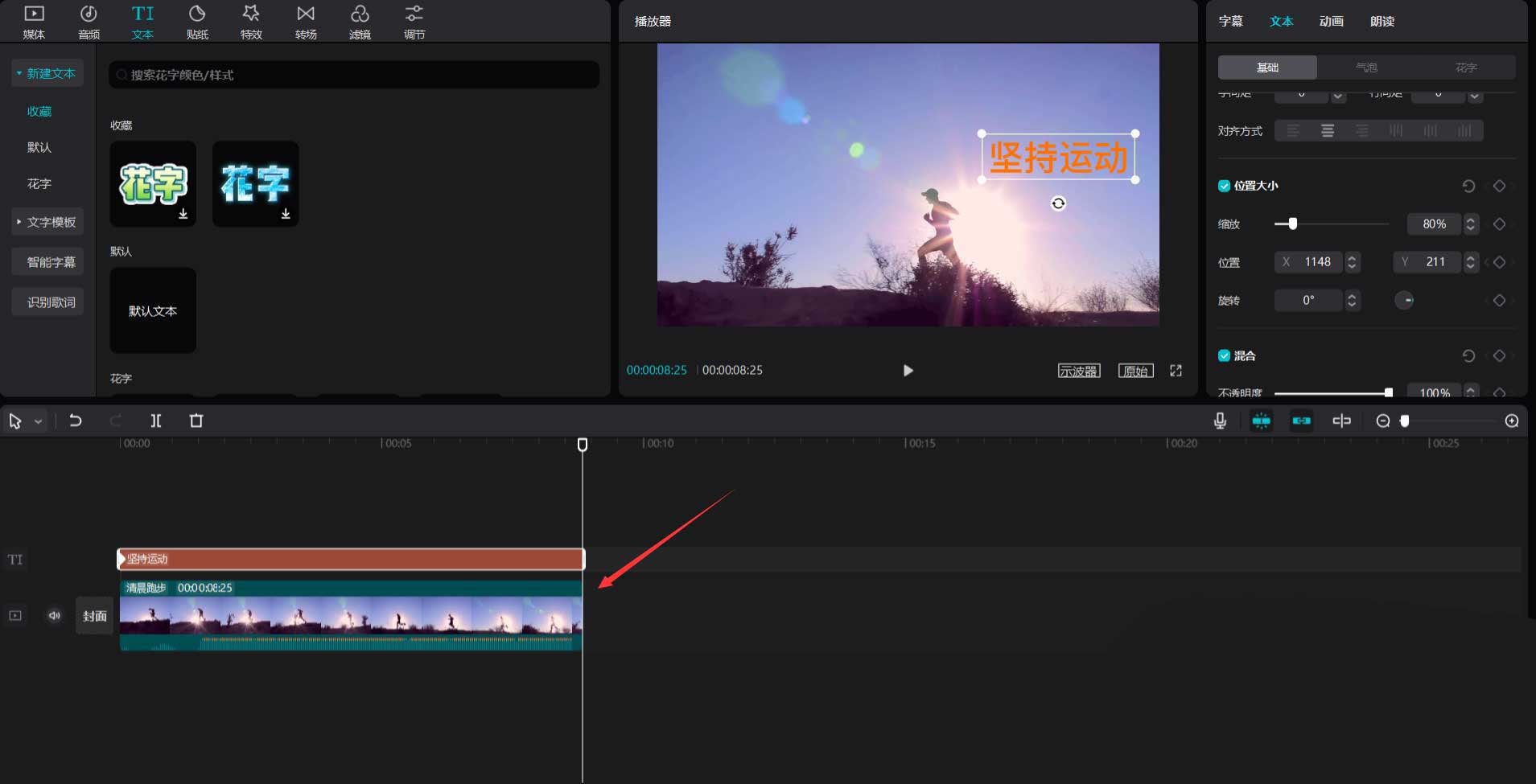Select the split tool in the timeline toolbar
Image resolution: width=1536 pixels, height=784 pixels.
[156, 420]
